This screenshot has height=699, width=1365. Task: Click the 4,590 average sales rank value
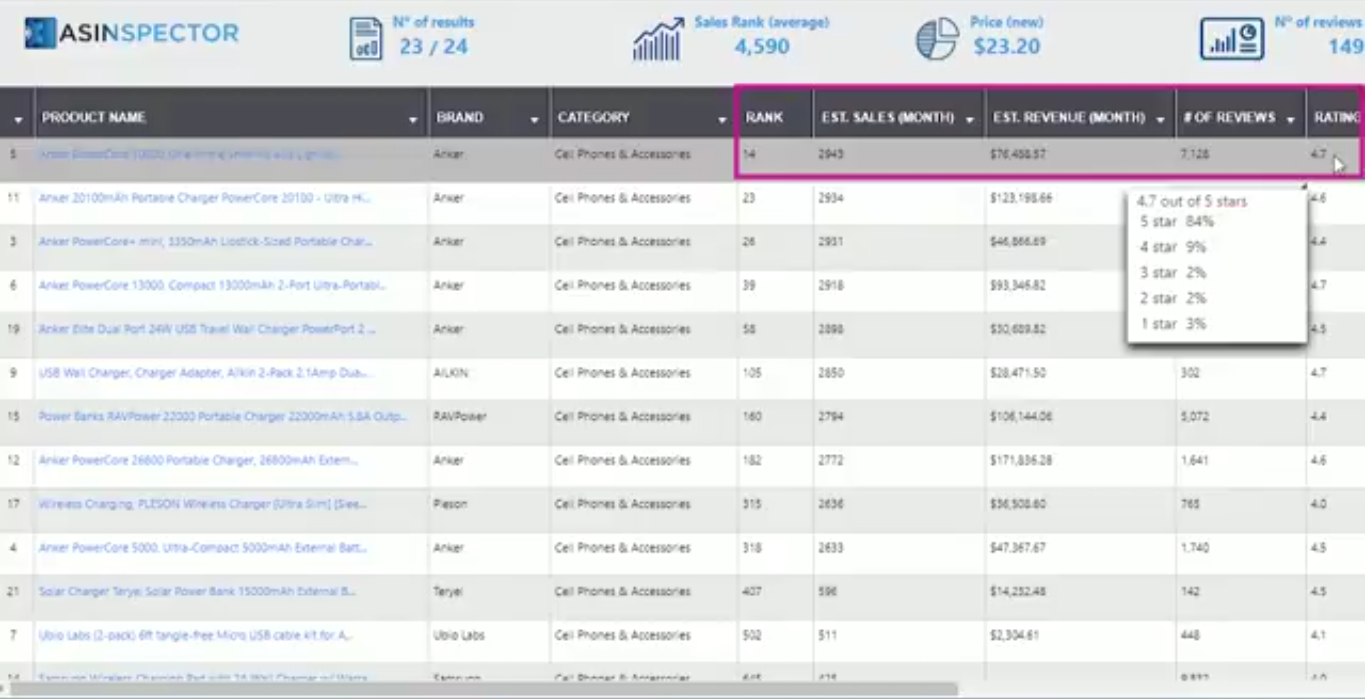tap(762, 47)
